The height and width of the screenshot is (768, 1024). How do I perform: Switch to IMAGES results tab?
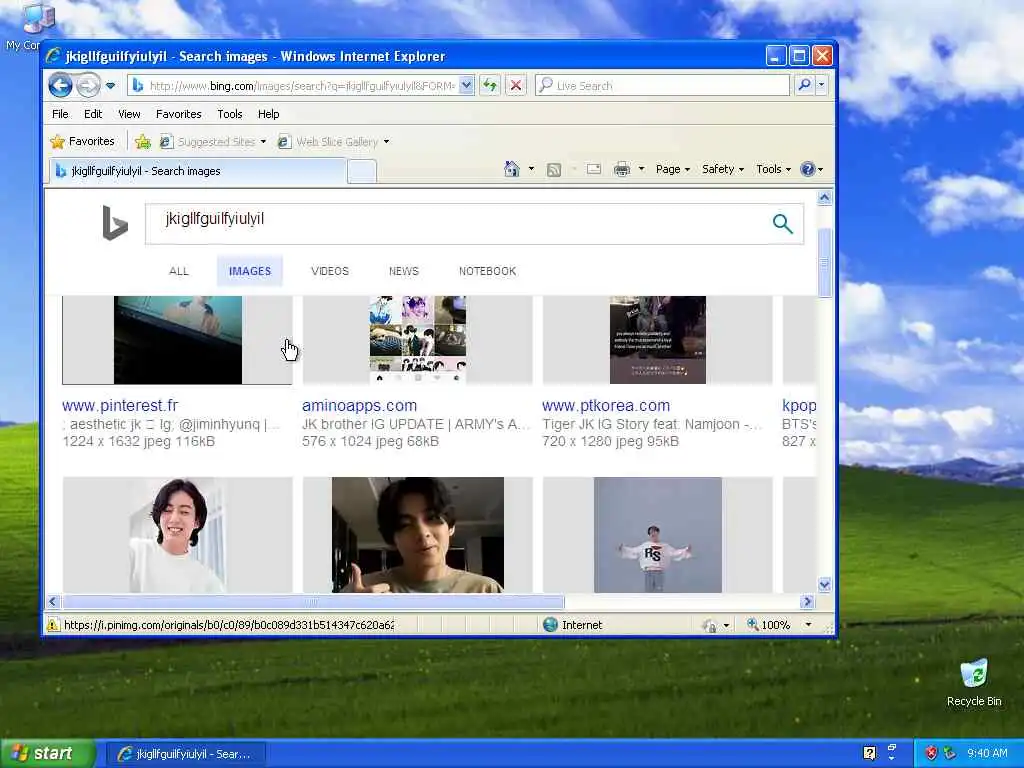(249, 271)
